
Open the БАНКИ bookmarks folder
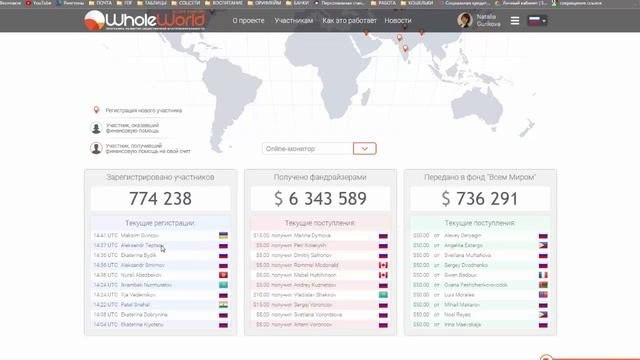click(x=298, y=3)
